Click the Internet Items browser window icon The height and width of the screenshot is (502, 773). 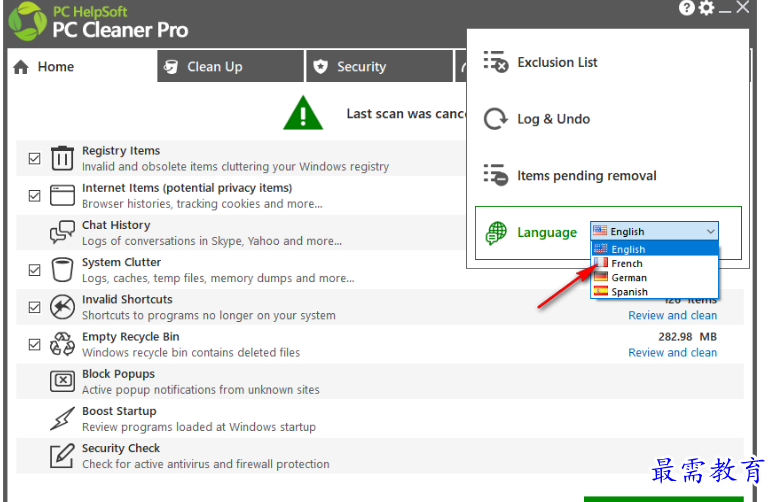coord(62,195)
